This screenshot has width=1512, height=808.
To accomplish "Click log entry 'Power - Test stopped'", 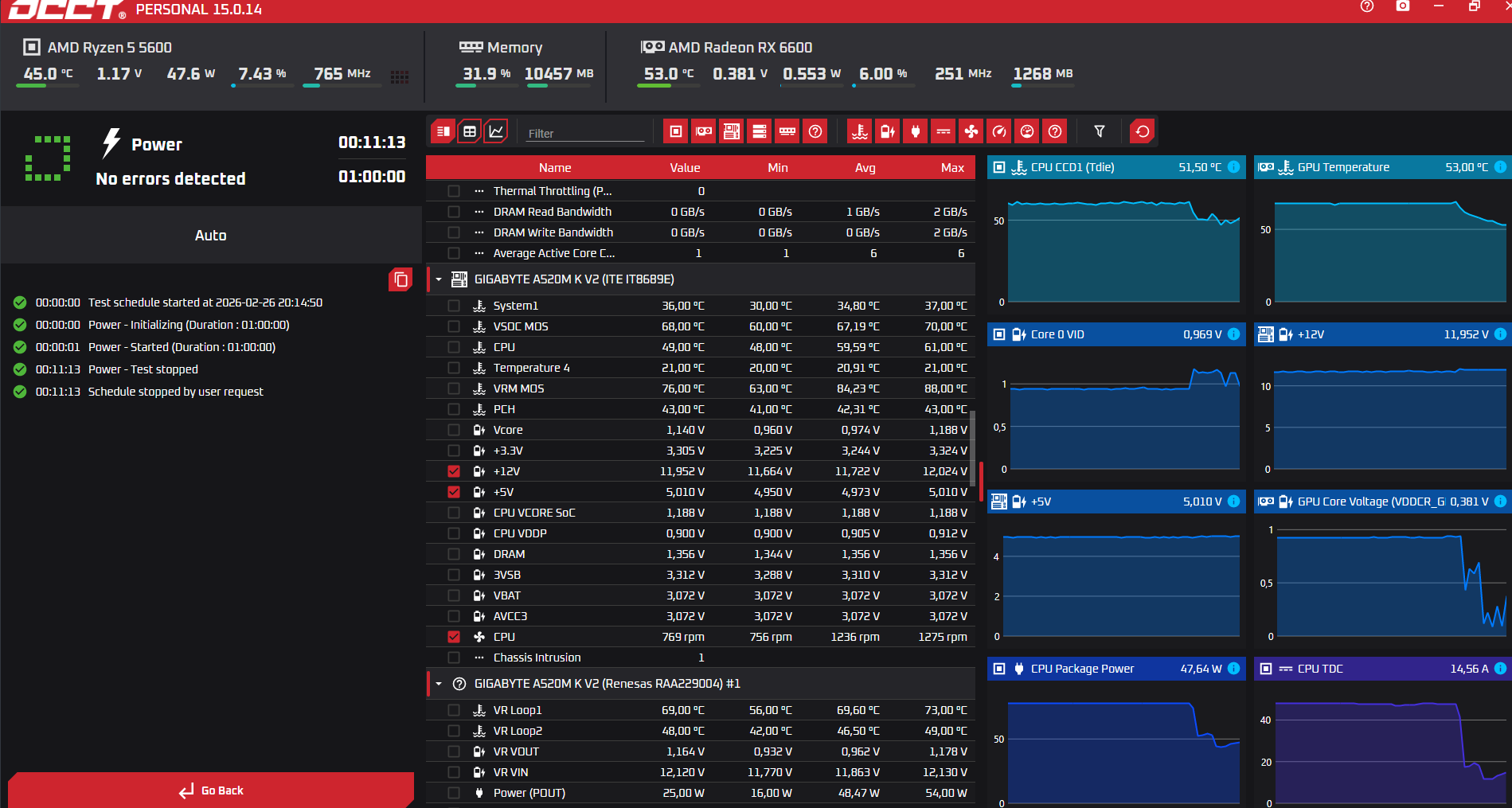I will click(x=143, y=369).
